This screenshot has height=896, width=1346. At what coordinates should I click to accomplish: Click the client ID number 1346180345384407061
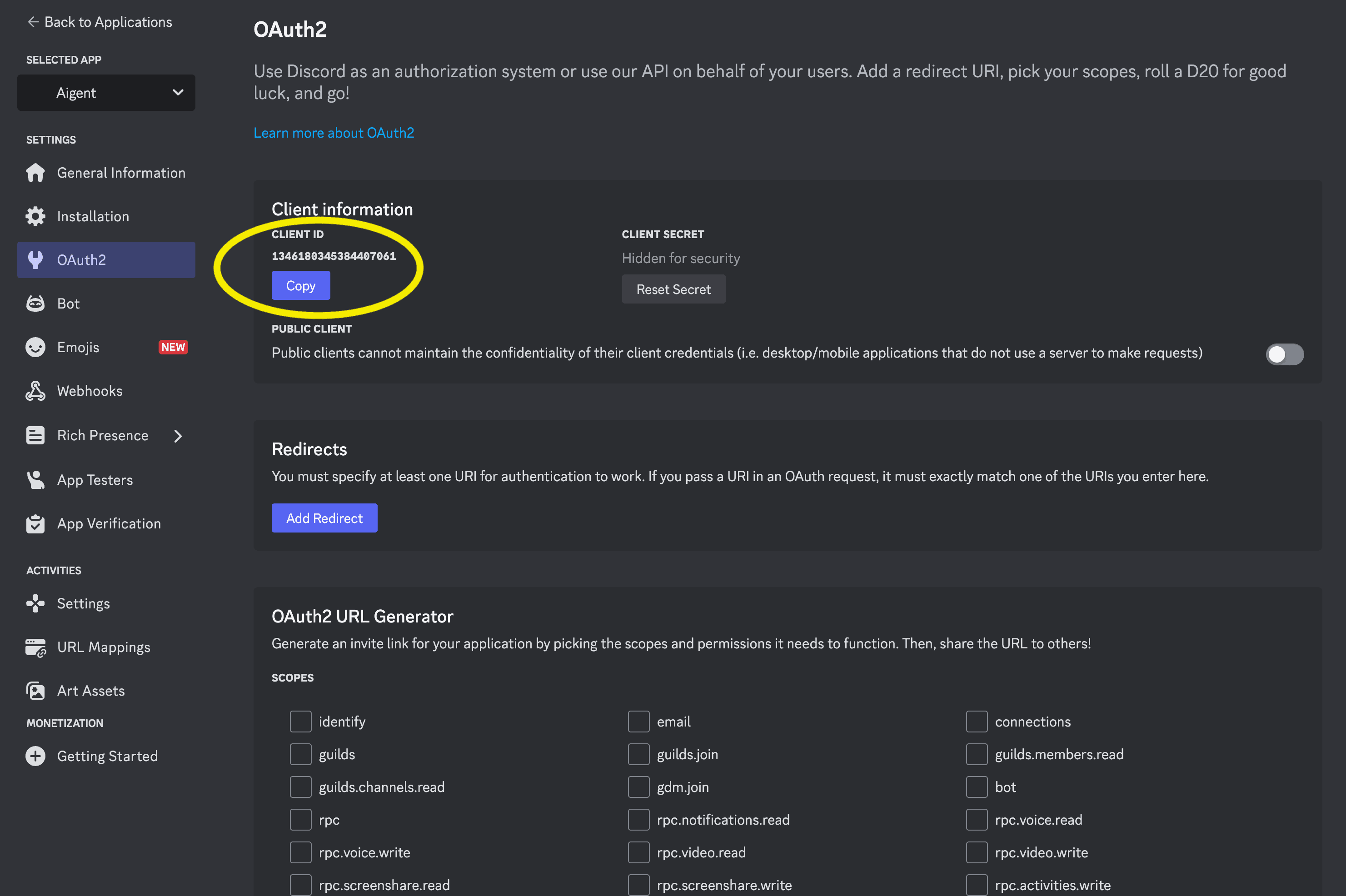pyautogui.click(x=334, y=256)
